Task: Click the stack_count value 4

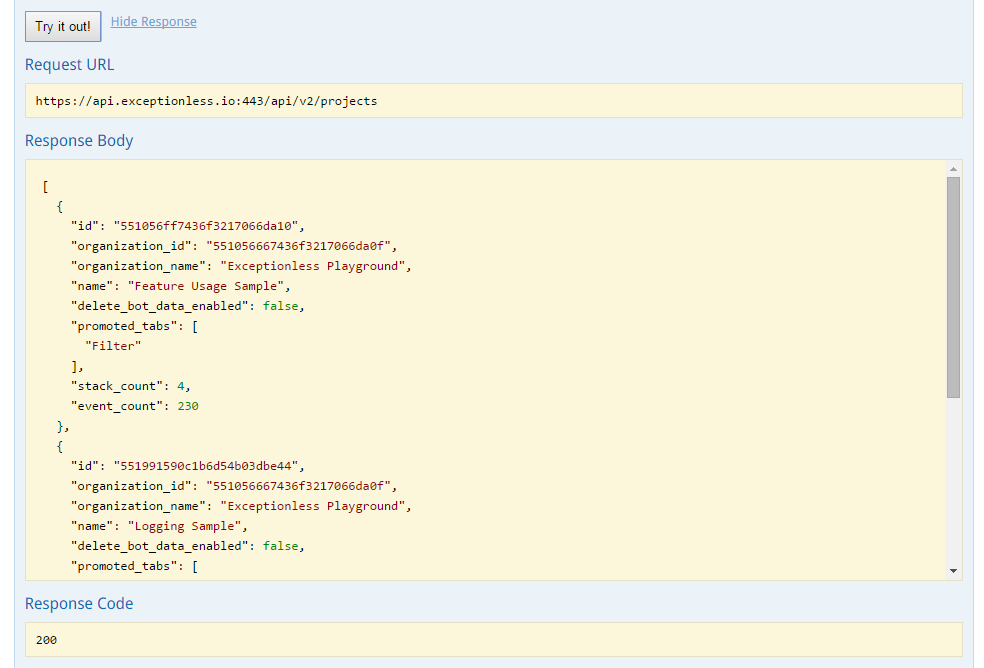Action: [x=180, y=386]
